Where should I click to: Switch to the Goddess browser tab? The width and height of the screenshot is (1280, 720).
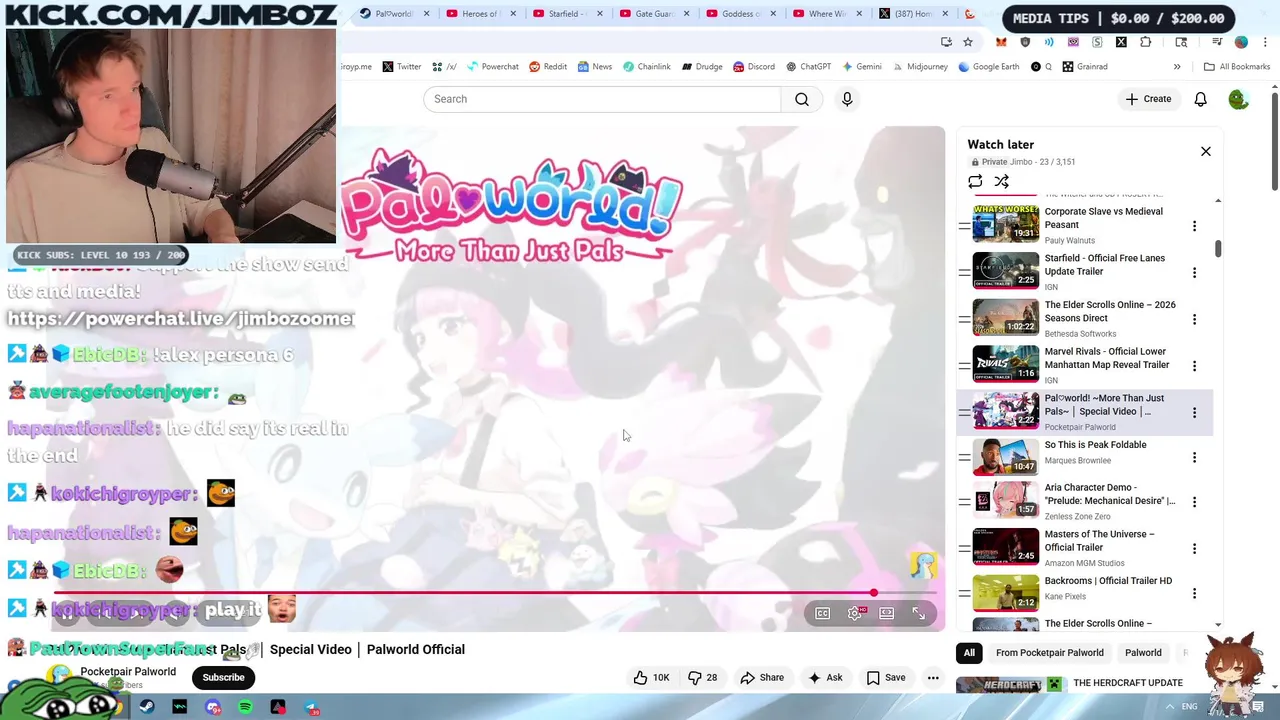pos(741,14)
